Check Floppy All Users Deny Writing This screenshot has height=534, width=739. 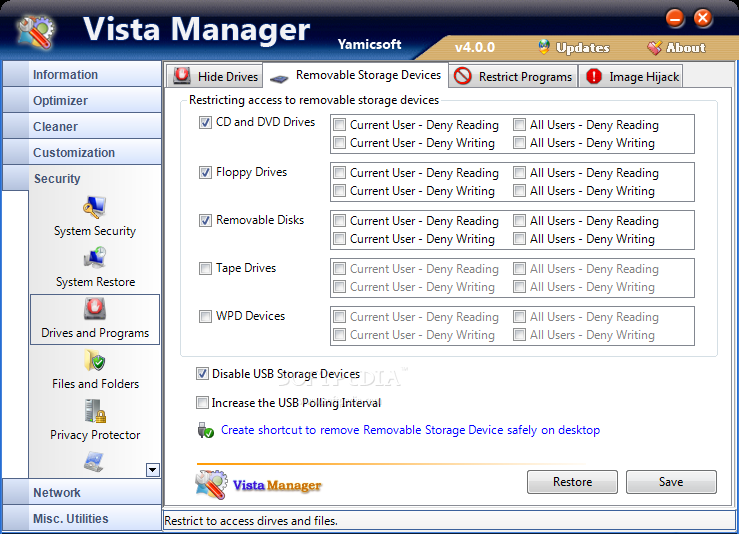tap(519, 191)
